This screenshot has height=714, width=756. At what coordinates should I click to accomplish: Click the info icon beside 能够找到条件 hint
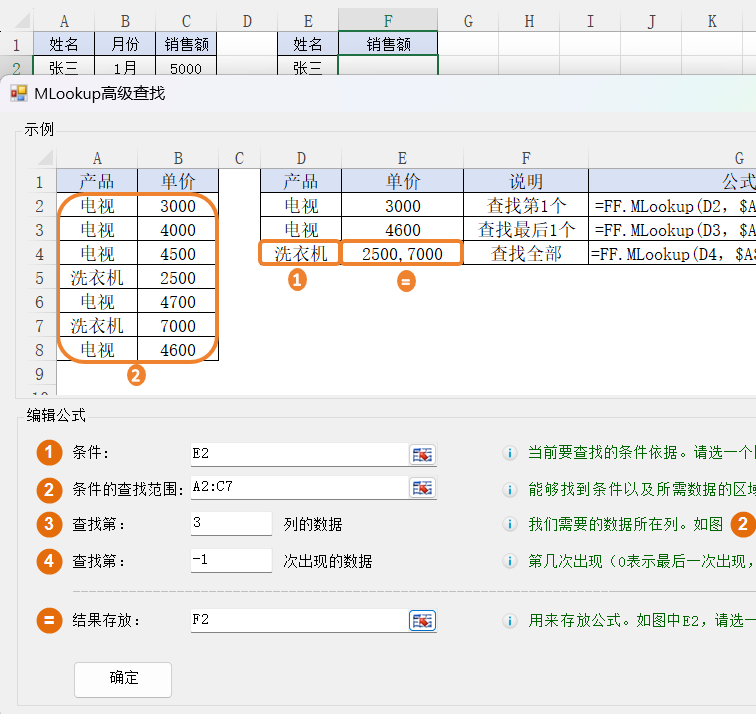tap(510, 490)
